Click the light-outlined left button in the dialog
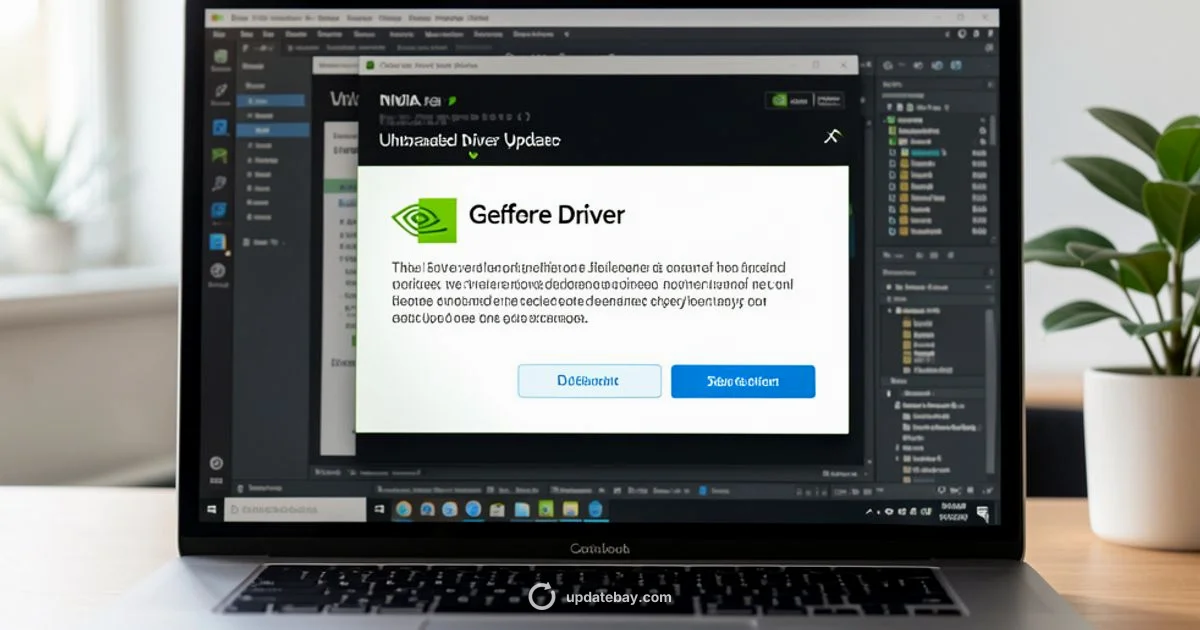Viewport: 1200px width, 630px height. tap(589, 381)
